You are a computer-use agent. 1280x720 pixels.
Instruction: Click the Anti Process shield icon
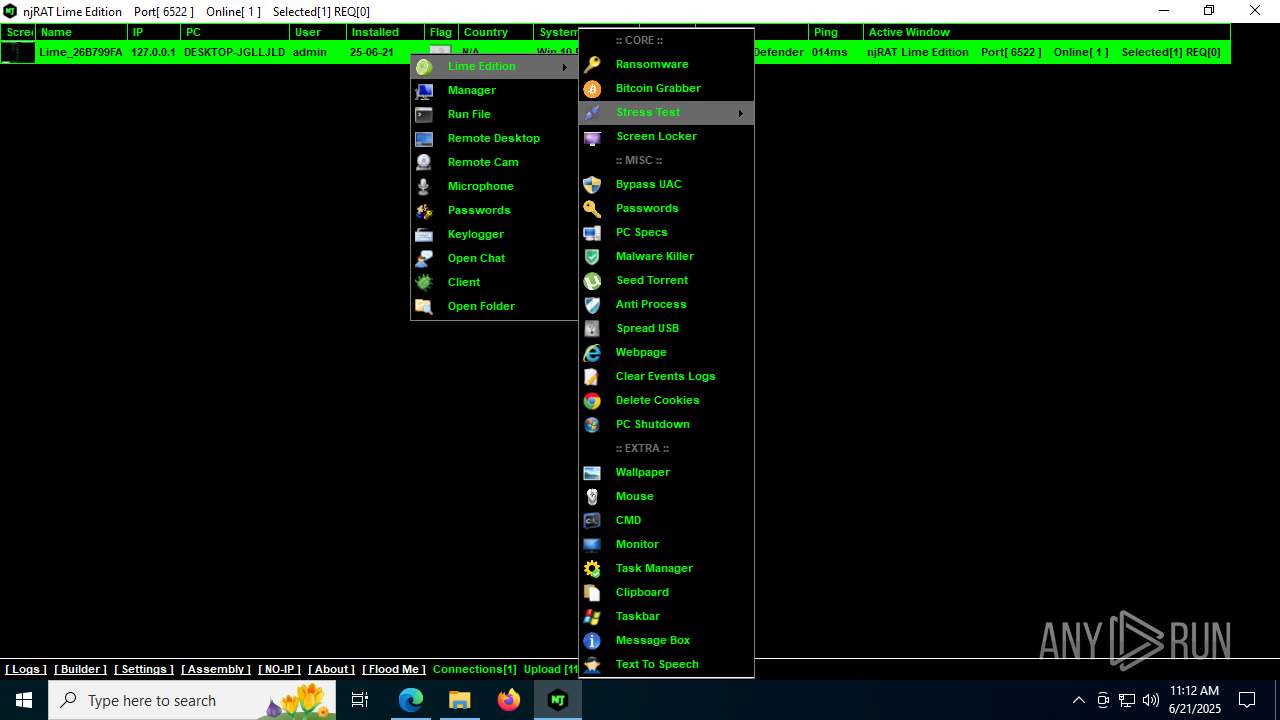[x=592, y=304]
